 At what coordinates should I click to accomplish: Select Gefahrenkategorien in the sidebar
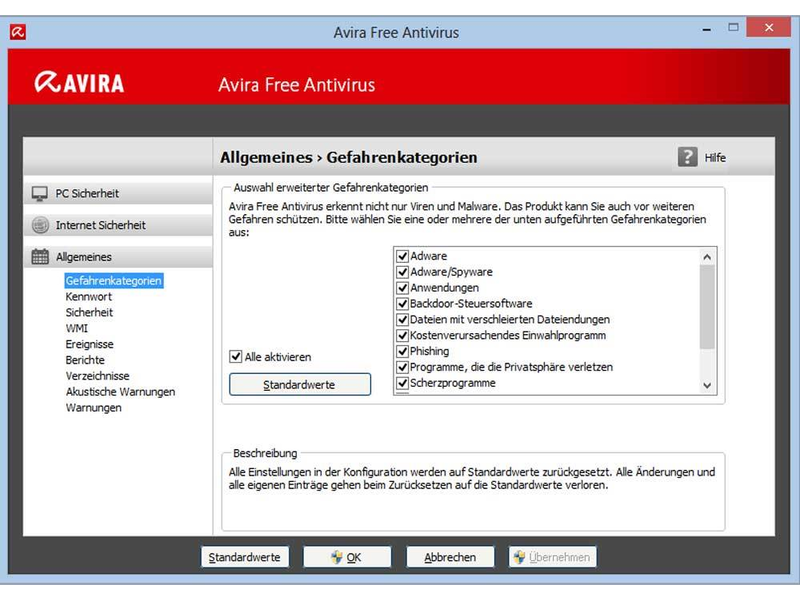tap(114, 281)
